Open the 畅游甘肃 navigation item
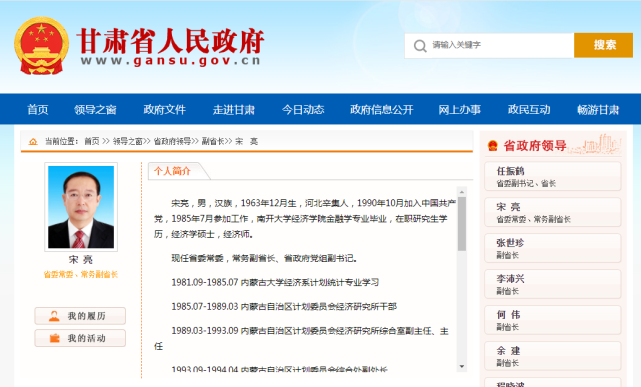The height and width of the screenshot is (387, 641). pos(598,110)
